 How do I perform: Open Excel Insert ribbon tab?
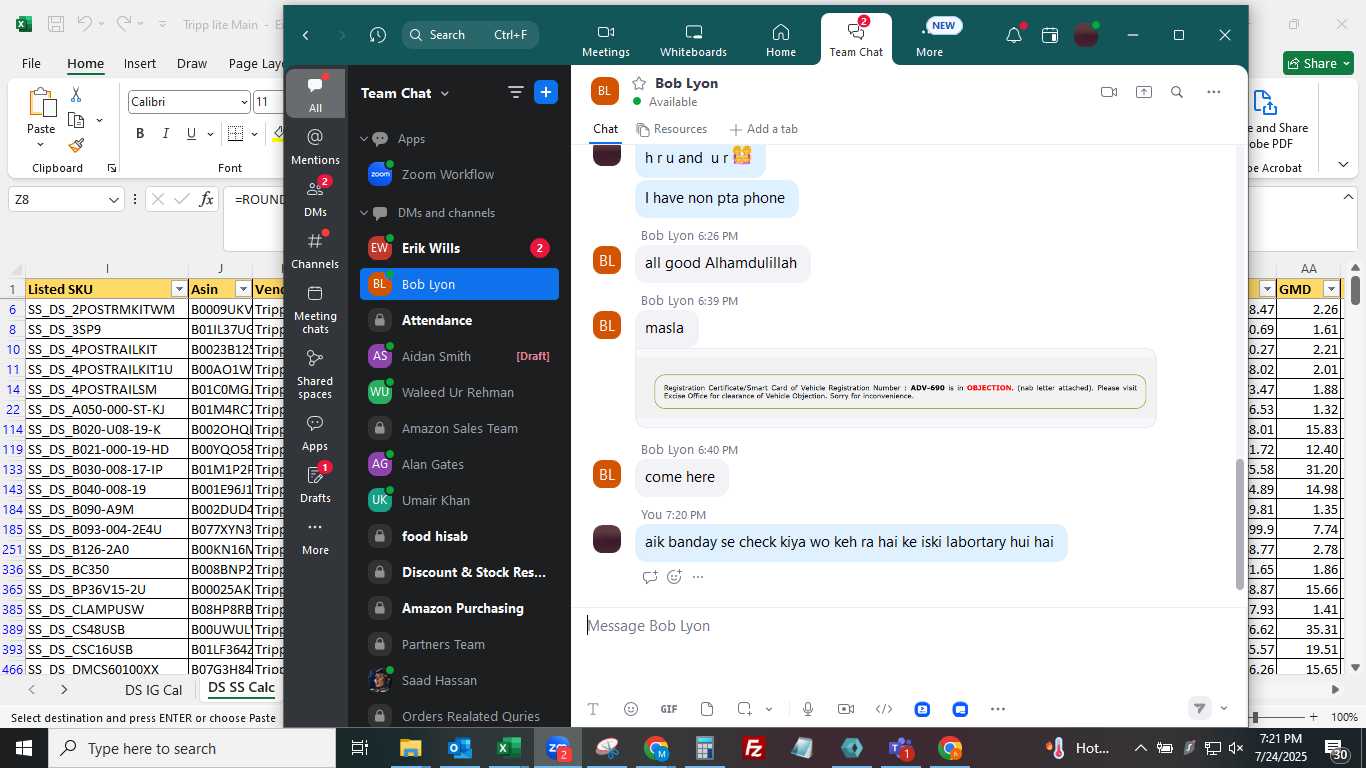(140, 63)
